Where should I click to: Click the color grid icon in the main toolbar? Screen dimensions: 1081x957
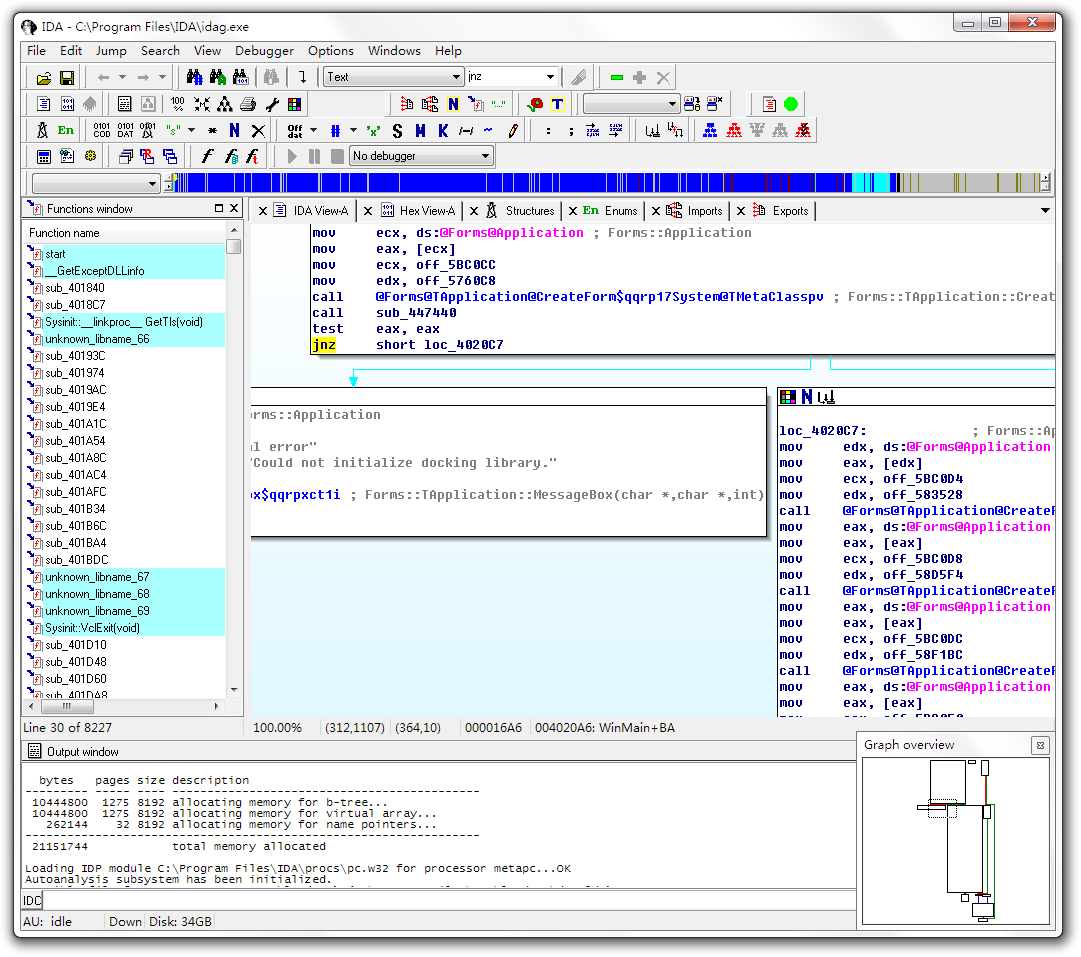294,104
